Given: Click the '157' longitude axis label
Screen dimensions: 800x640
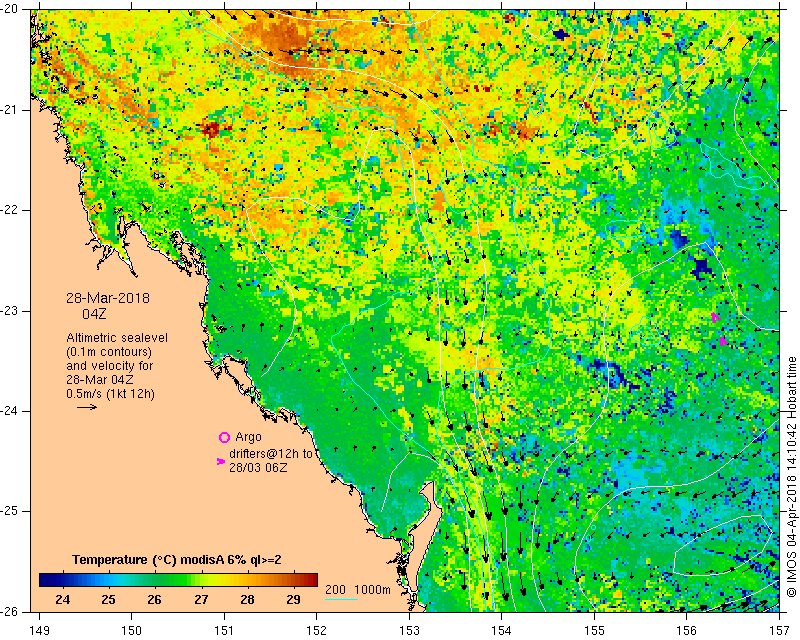Looking at the screenshot, I should click(x=779, y=631).
